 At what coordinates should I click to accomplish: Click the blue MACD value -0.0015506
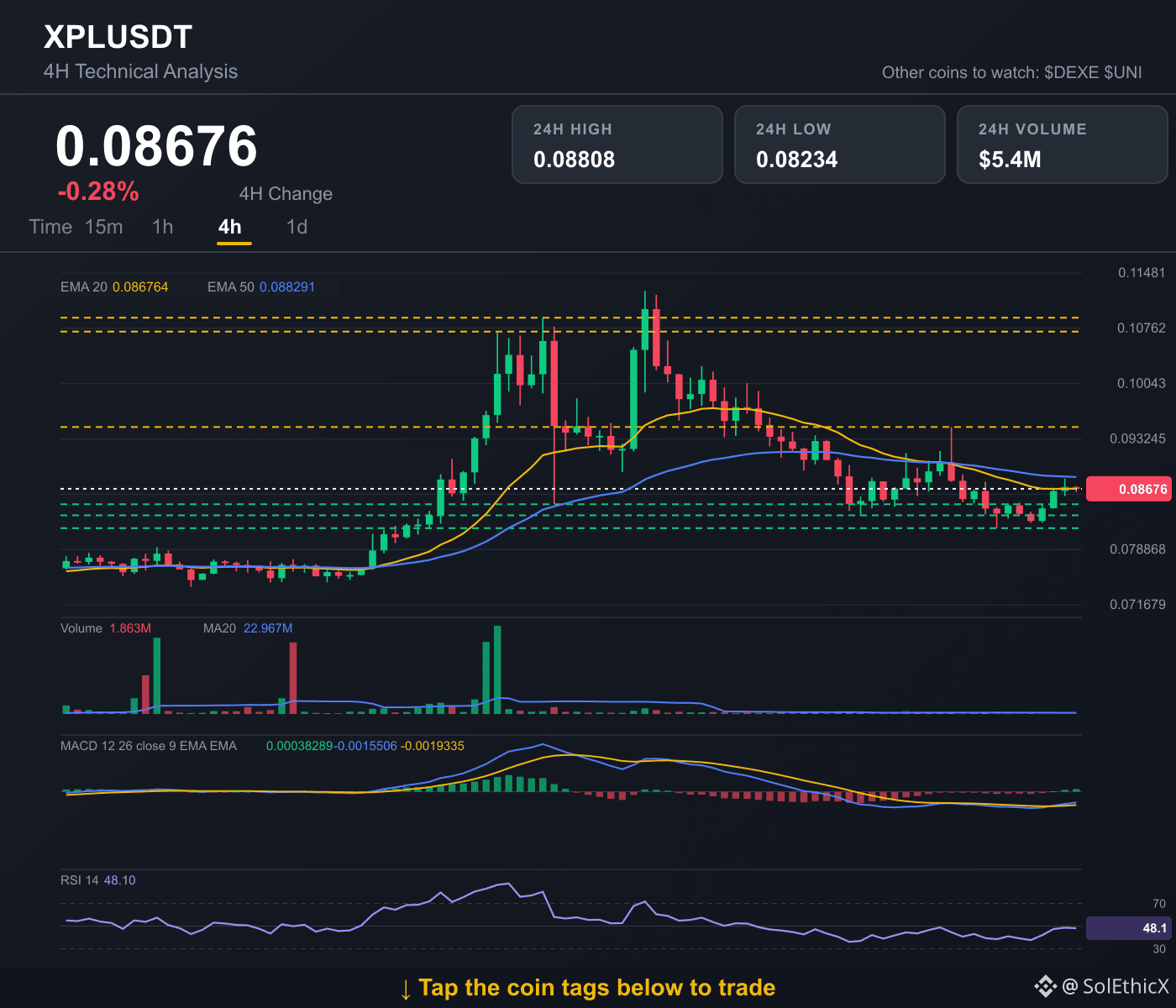click(365, 746)
